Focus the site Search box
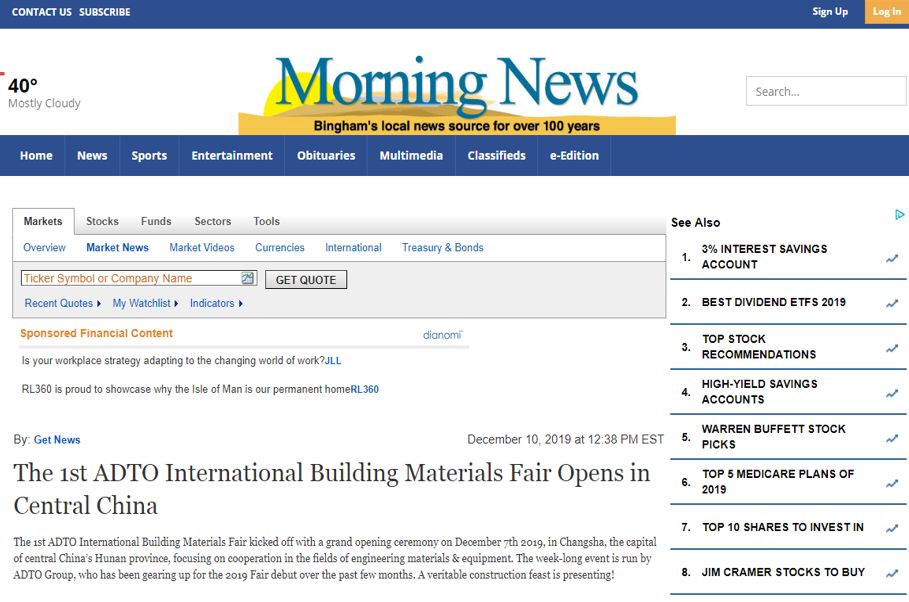Image resolution: width=909 pixels, height=602 pixels. click(x=826, y=91)
